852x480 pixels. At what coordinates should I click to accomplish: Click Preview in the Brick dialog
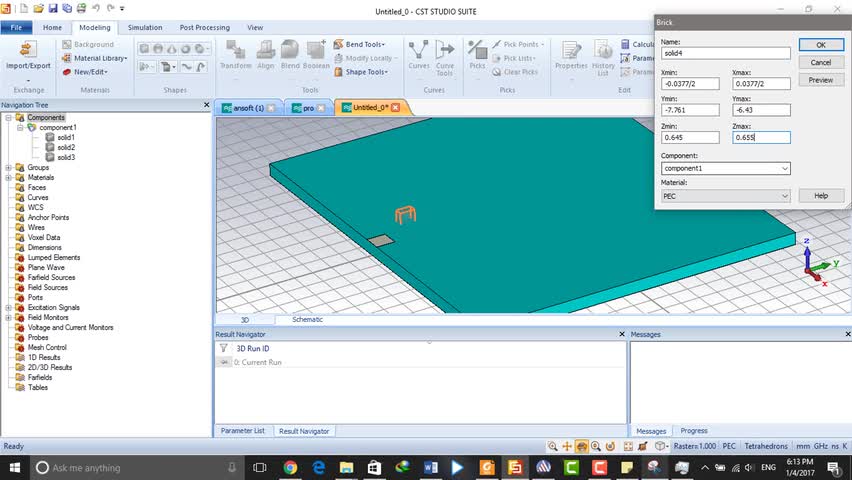821,80
